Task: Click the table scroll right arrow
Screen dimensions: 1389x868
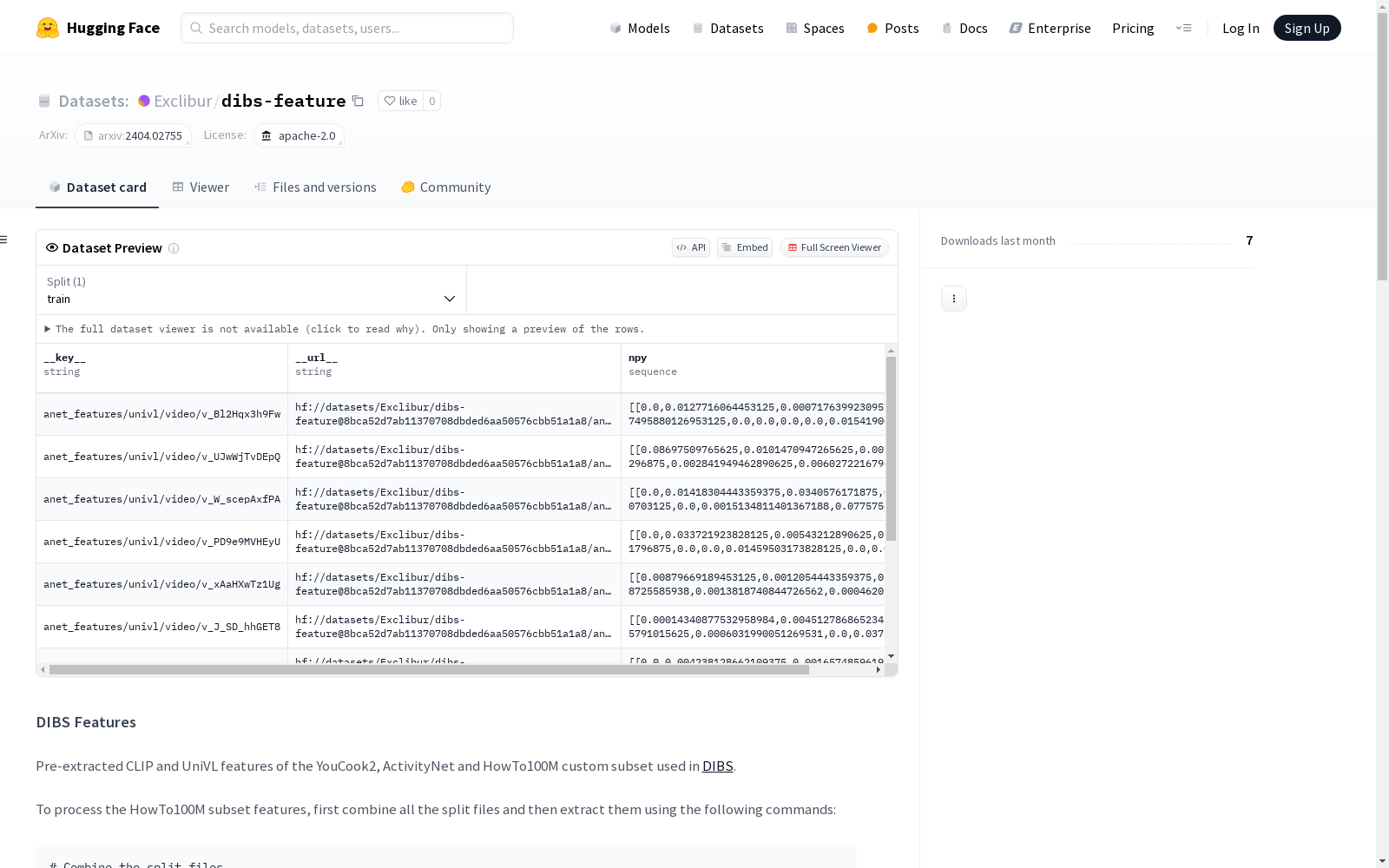Action: (879, 670)
